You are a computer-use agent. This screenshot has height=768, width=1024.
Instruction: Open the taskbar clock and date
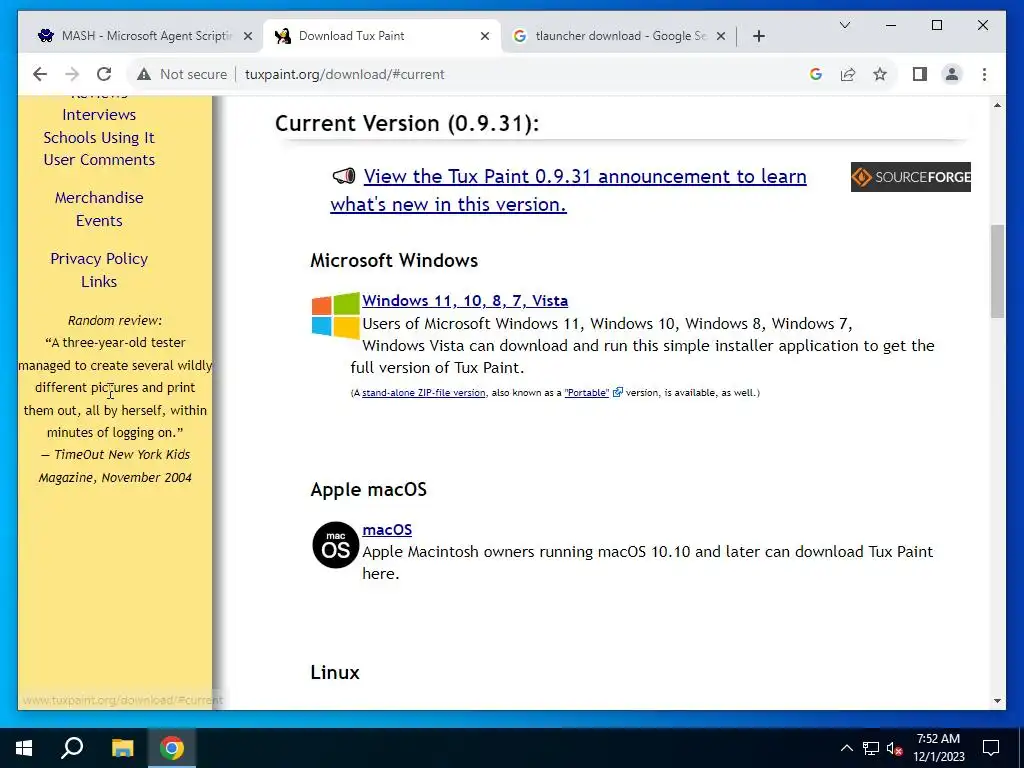click(938, 748)
